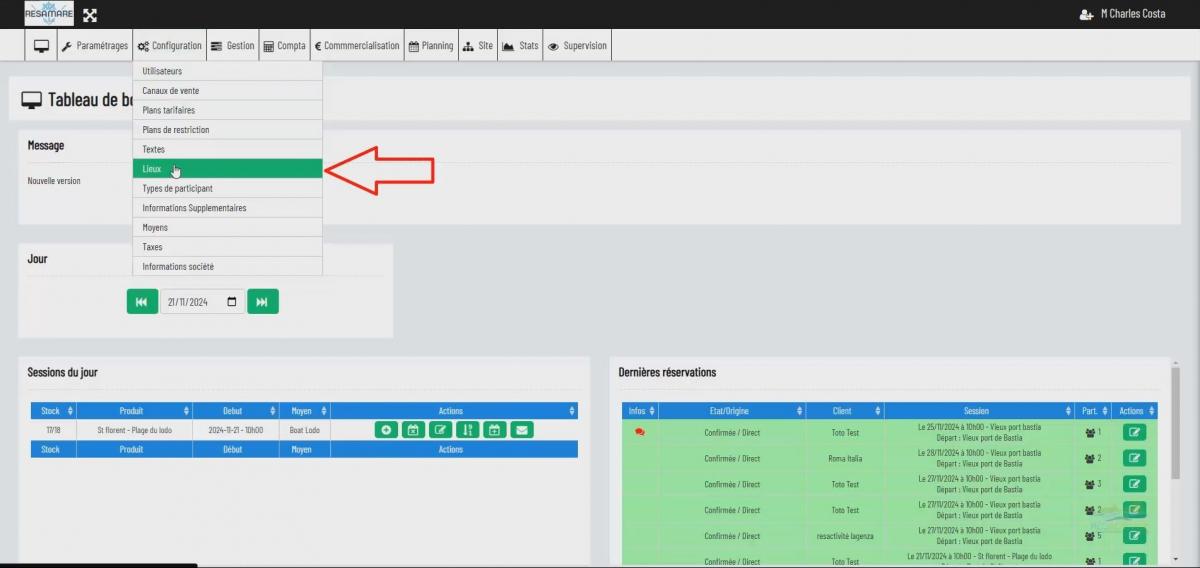Sort reservations by Etat/Origine column

731,411
